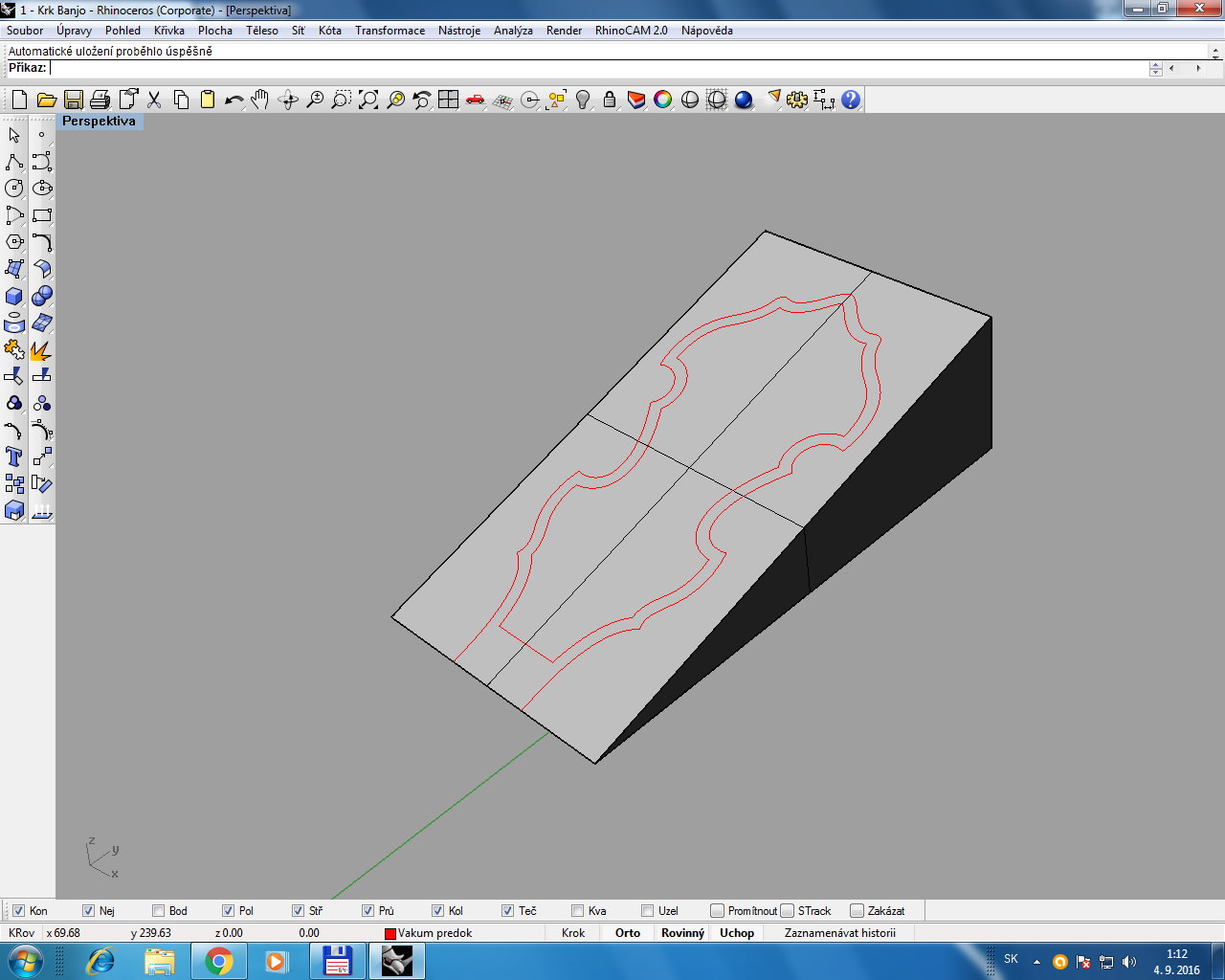Open the RhinoCAM 2.0 menu
Image resolution: width=1225 pixels, height=980 pixels.
(x=631, y=31)
